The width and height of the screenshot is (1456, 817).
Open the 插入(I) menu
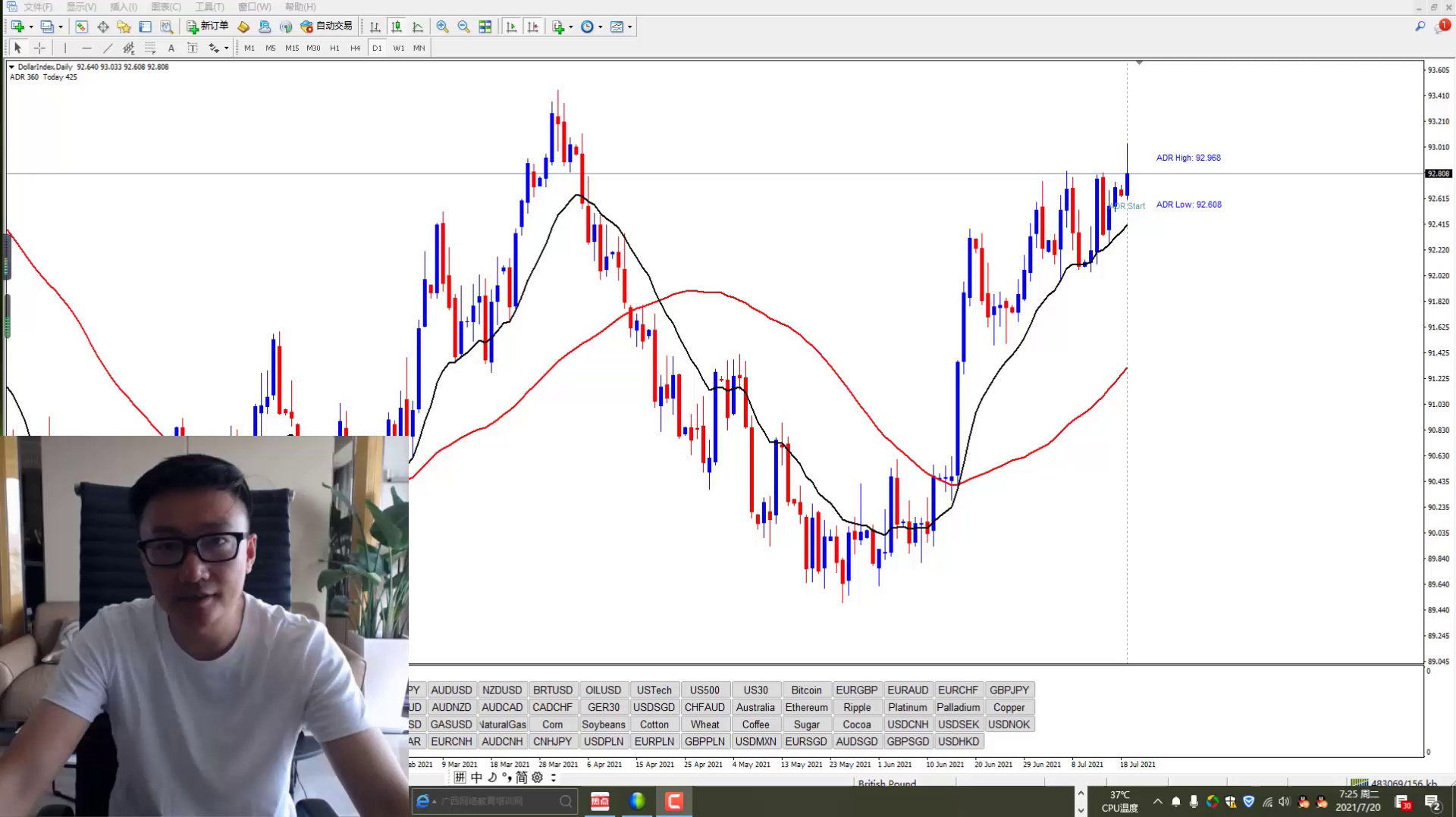coord(124,7)
